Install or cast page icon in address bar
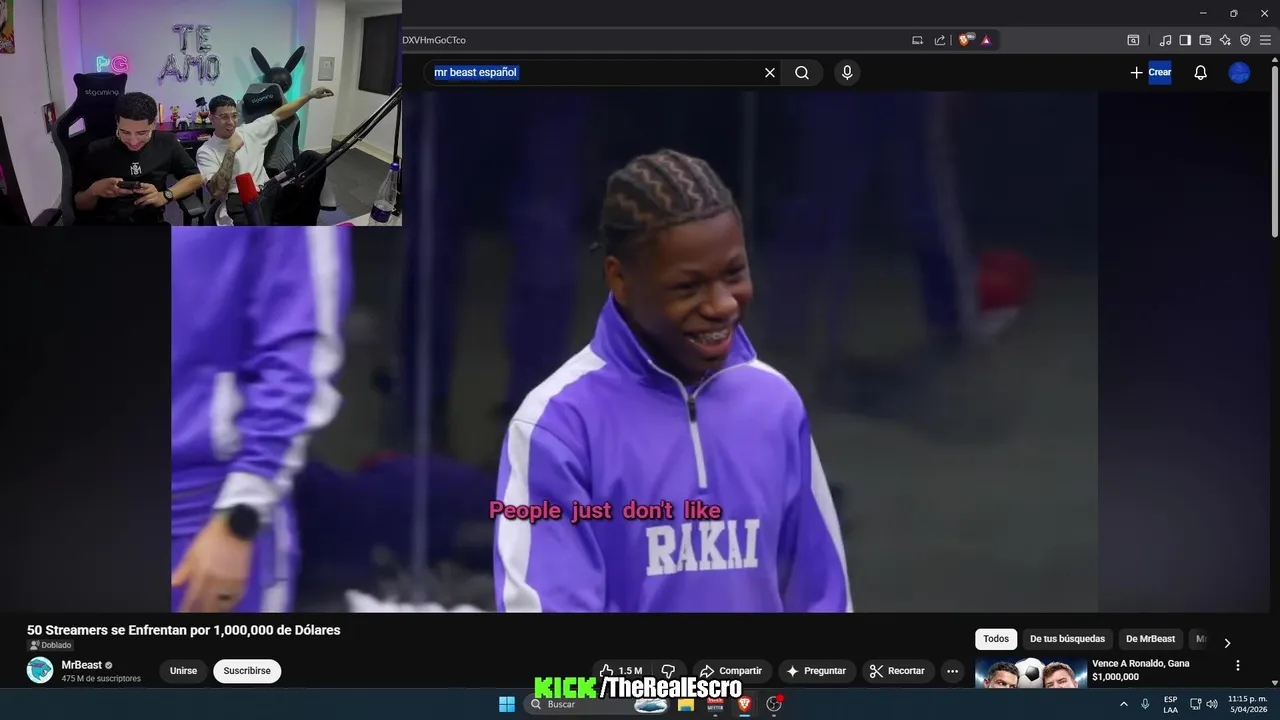This screenshot has width=1280, height=720. point(917,40)
